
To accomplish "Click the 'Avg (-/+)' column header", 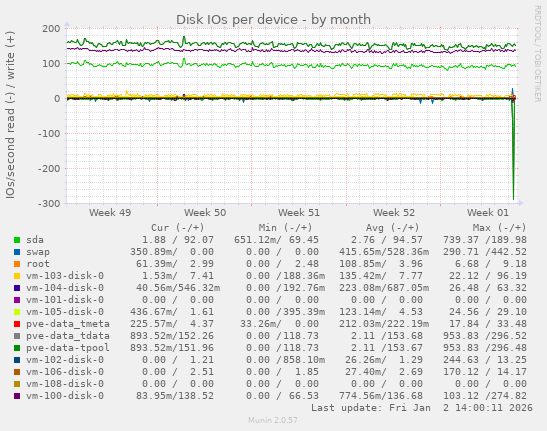I will (392, 228).
